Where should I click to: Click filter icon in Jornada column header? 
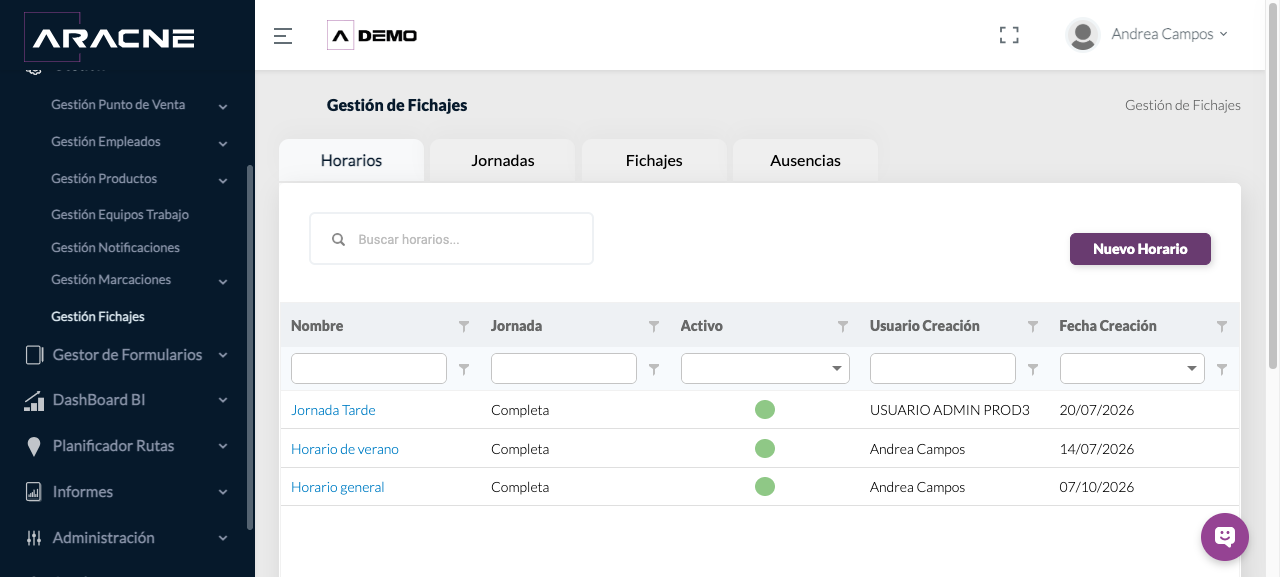tap(654, 326)
